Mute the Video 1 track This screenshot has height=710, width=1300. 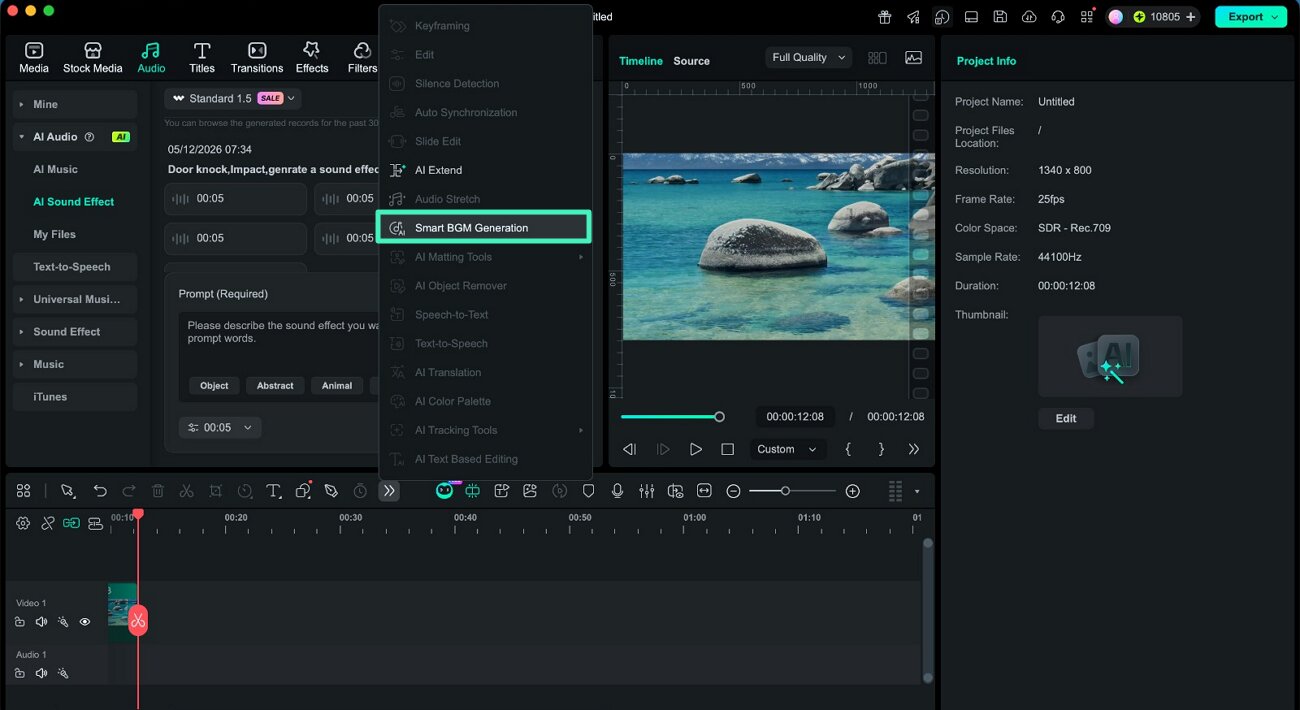[41, 622]
